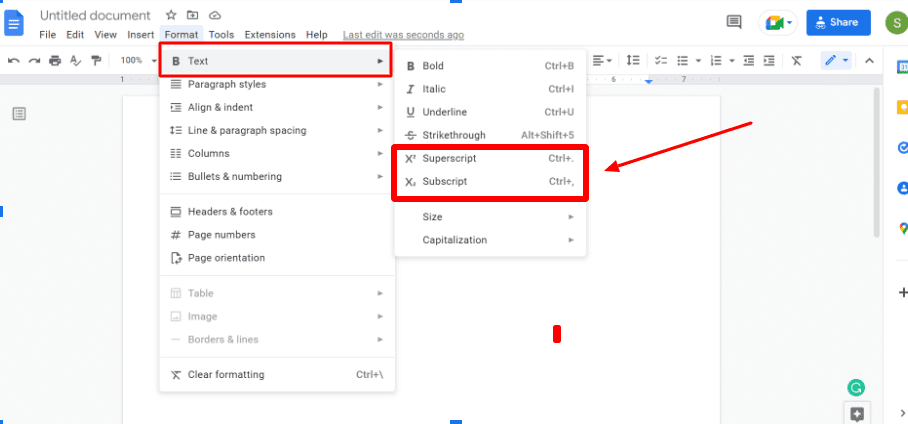Open the Extensions menu
Image resolution: width=908 pixels, height=424 pixels.
(270, 35)
